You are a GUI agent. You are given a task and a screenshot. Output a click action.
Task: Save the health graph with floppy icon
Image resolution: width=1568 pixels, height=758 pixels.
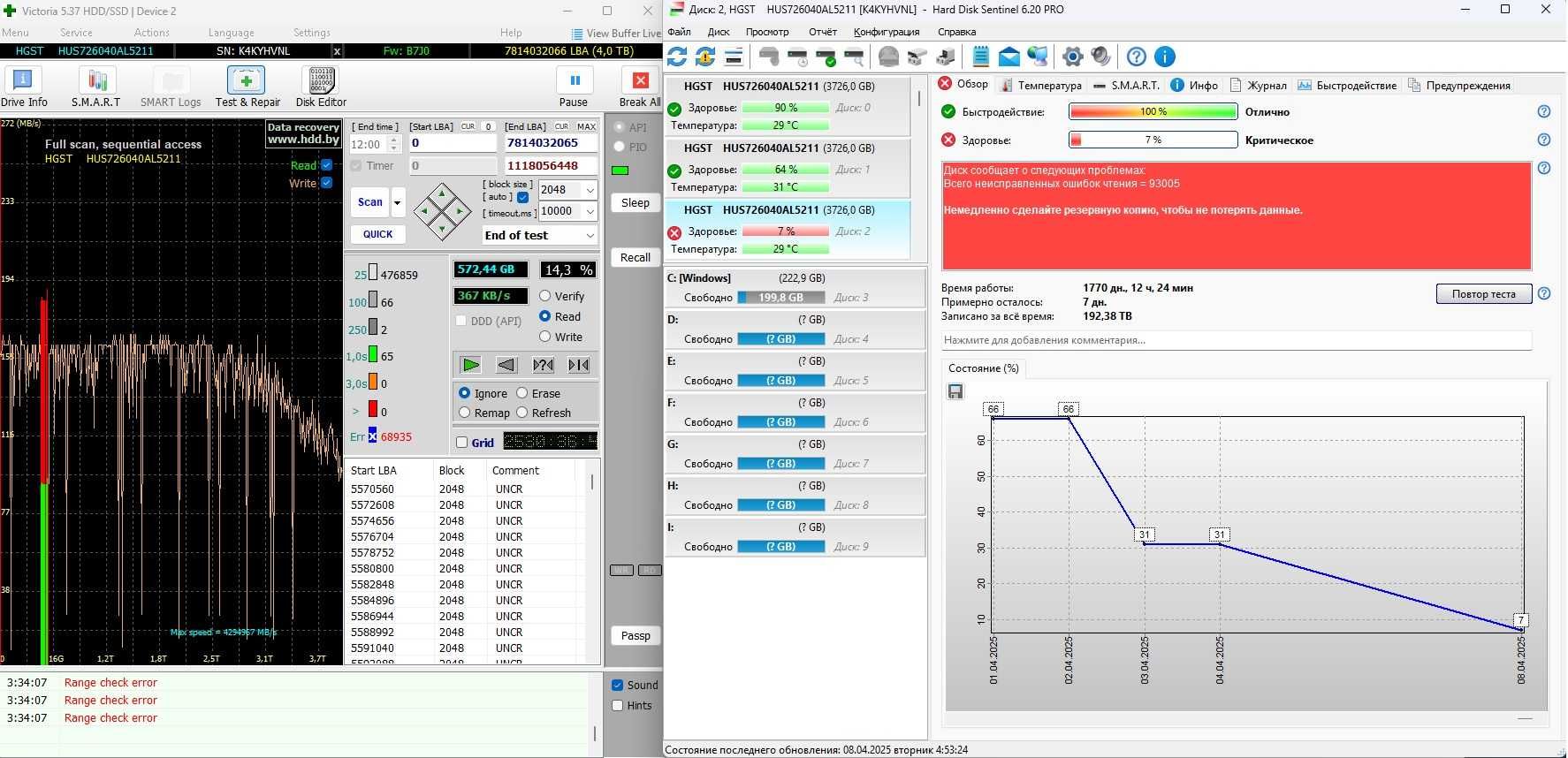[955, 391]
